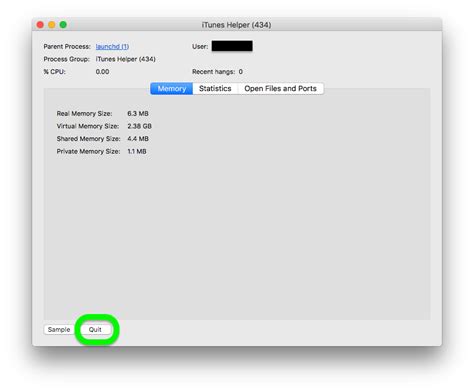Click the iTunes Helper (434) window title

(x=236, y=25)
